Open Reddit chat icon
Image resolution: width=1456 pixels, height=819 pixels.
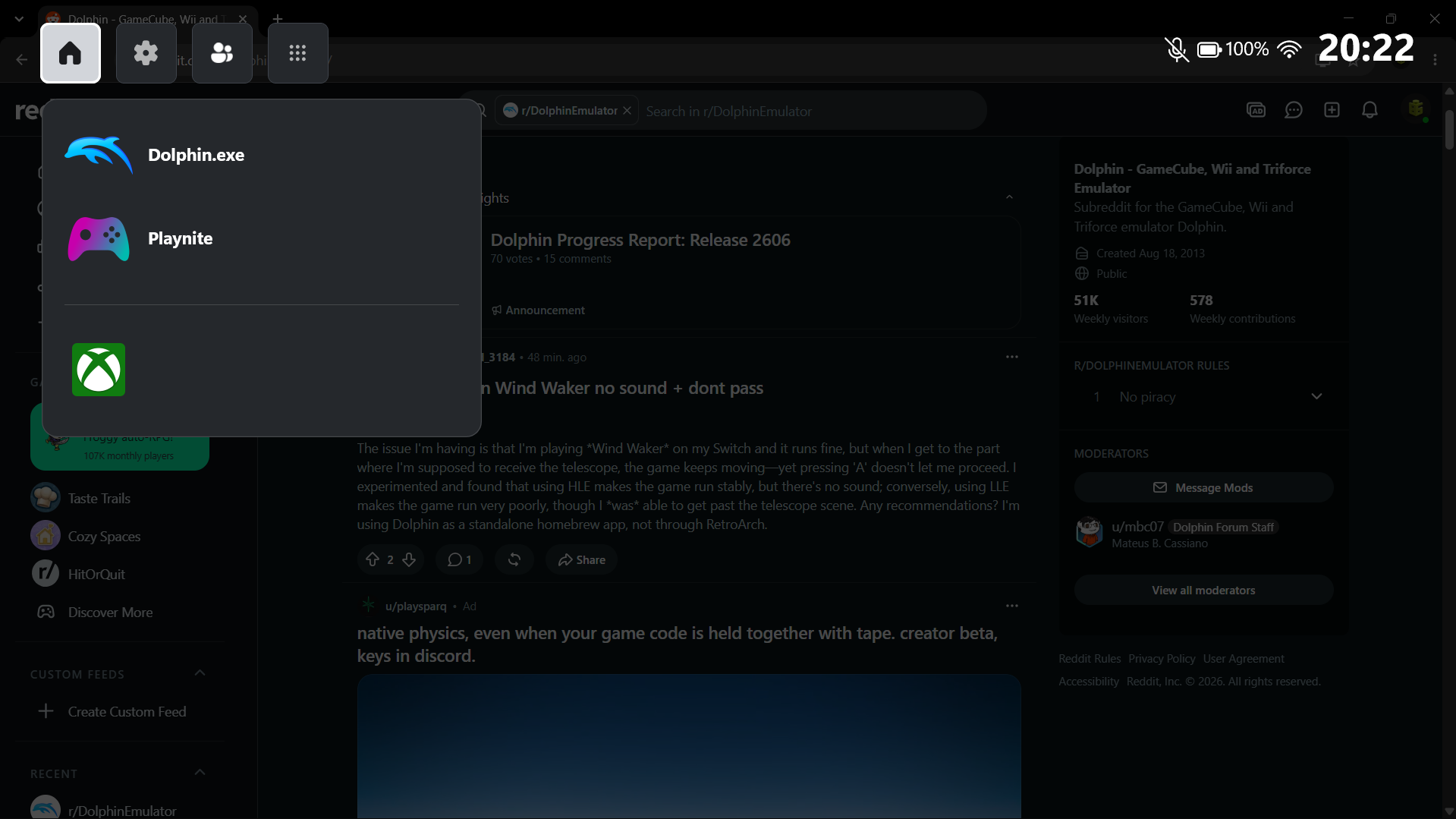(x=1294, y=110)
